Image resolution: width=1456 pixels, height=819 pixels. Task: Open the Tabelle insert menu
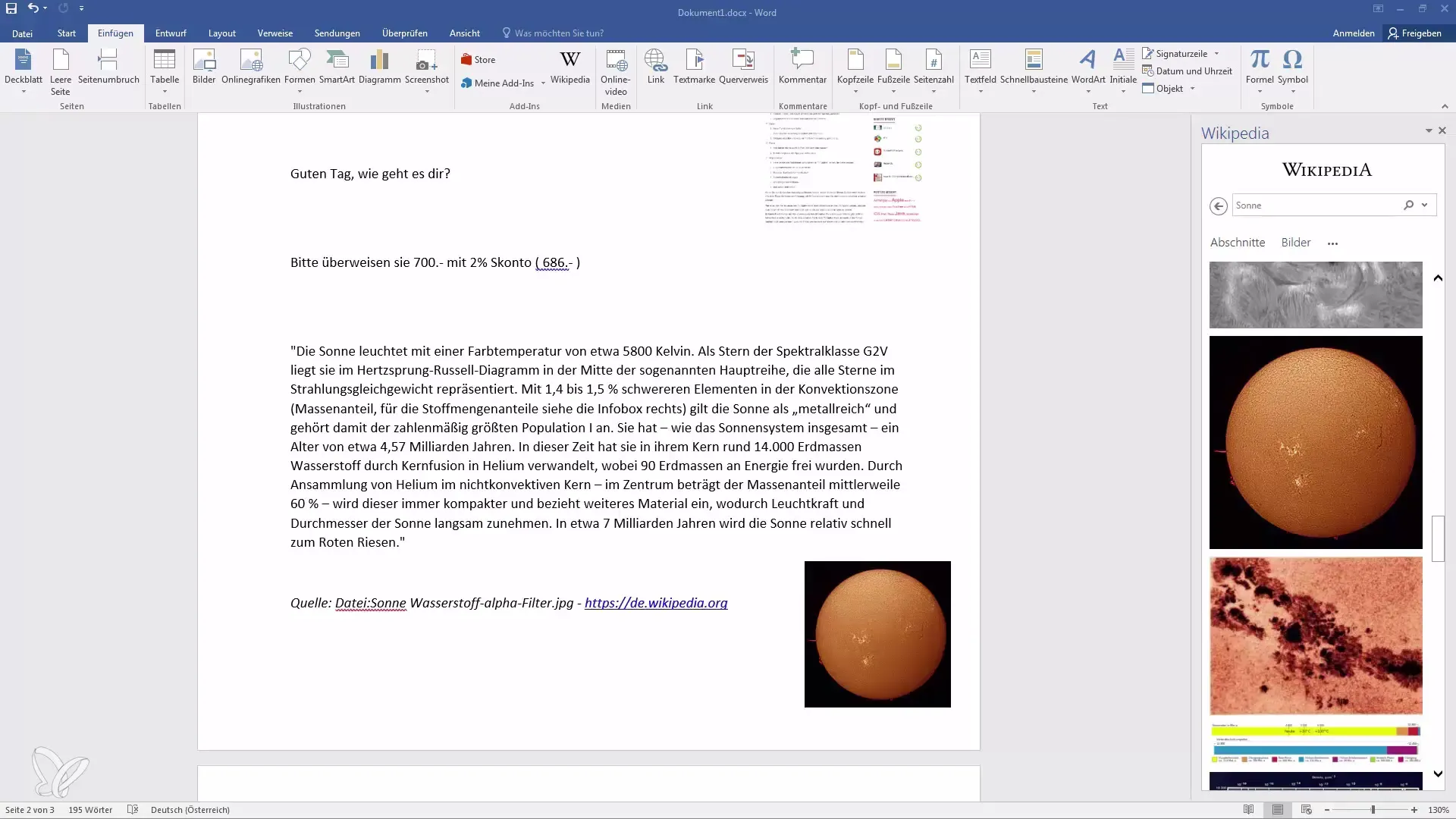pos(165,71)
